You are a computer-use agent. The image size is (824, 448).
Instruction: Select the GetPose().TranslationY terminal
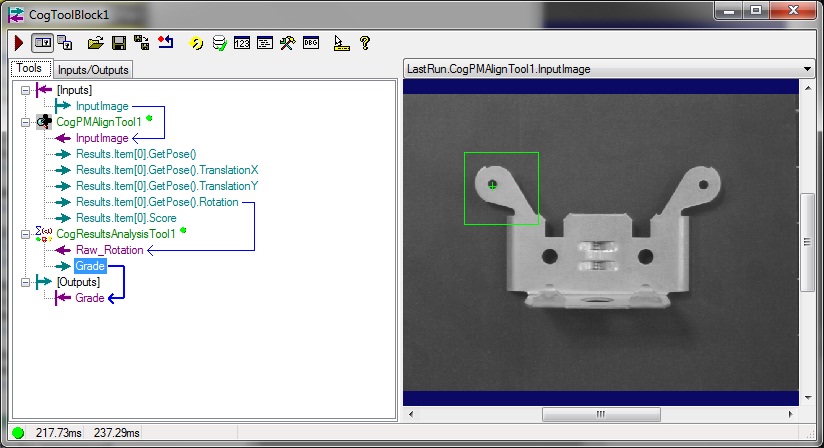pyautogui.click(x=167, y=186)
